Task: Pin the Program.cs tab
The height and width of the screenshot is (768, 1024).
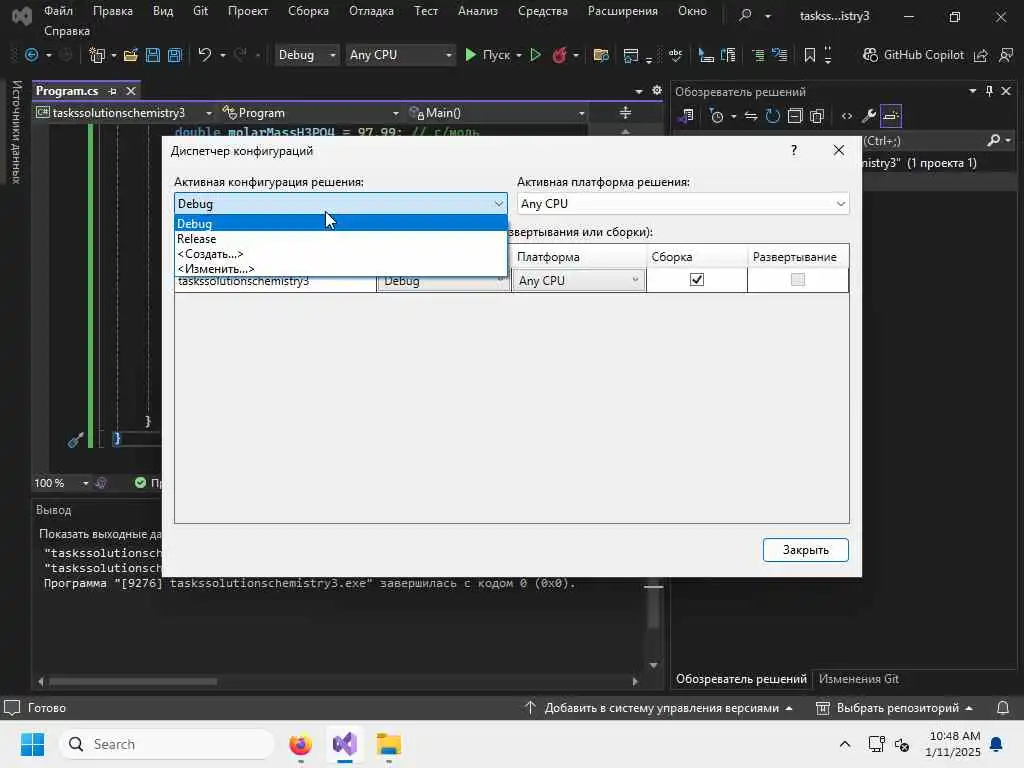Action: point(112,91)
